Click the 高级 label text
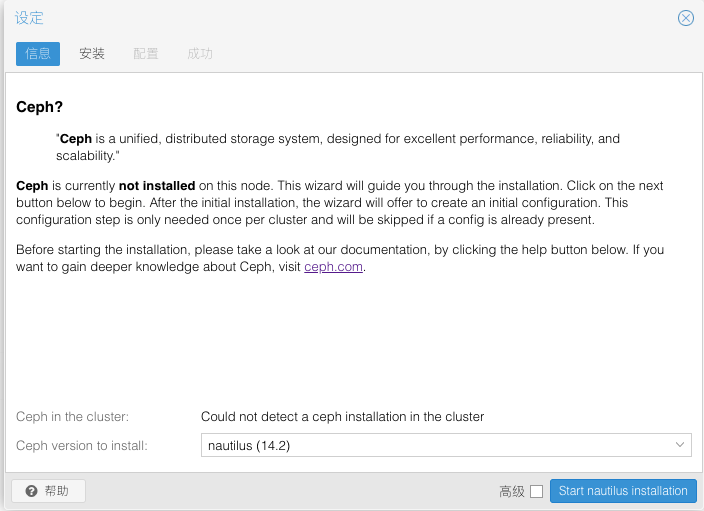The image size is (704, 511). click(511, 491)
